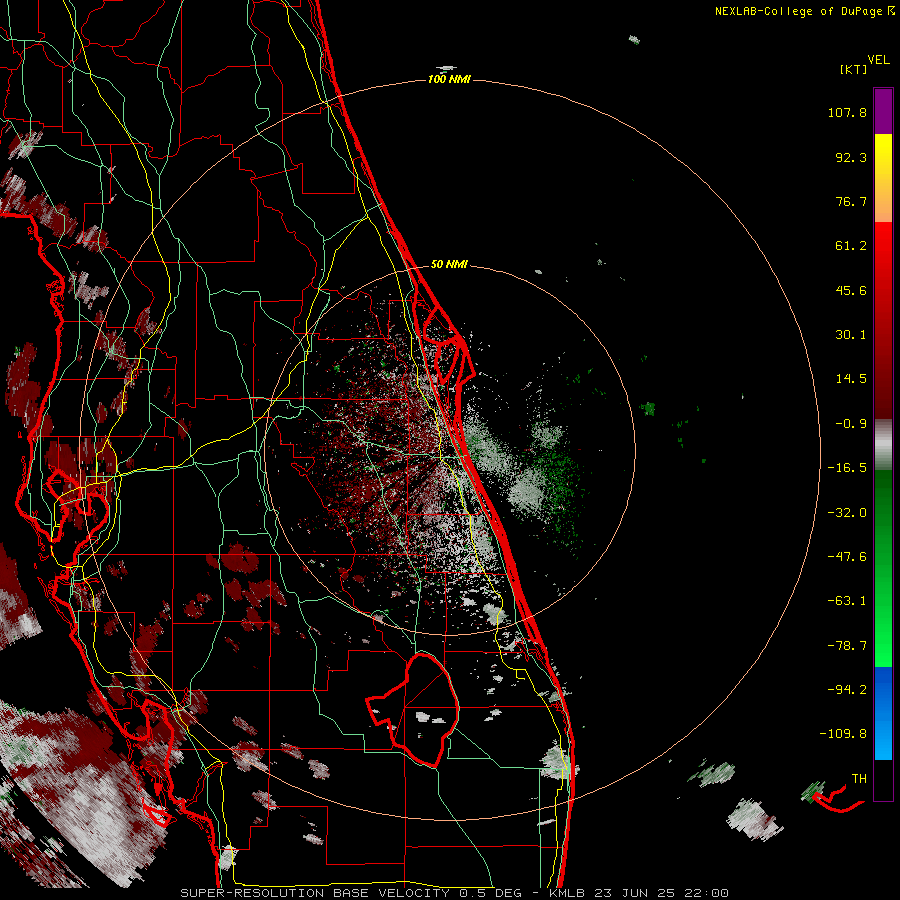Click the gray zero-velocity segment of color bar
Viewport: 900px width, 900px height.
883,443
